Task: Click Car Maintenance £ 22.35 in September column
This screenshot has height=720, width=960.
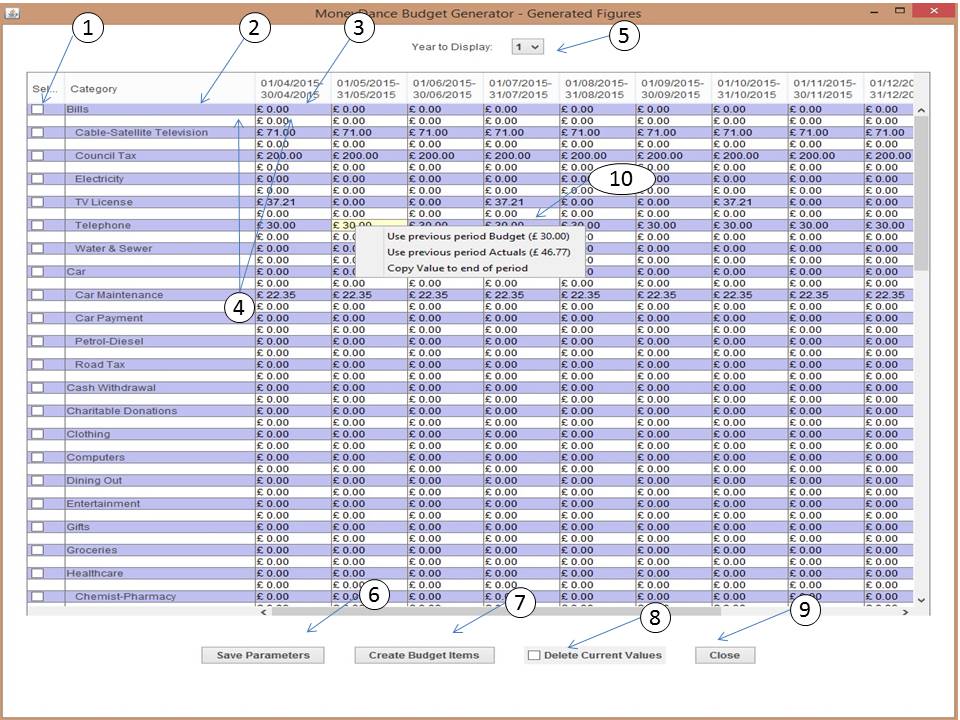Action: click(x=673, y=295)
